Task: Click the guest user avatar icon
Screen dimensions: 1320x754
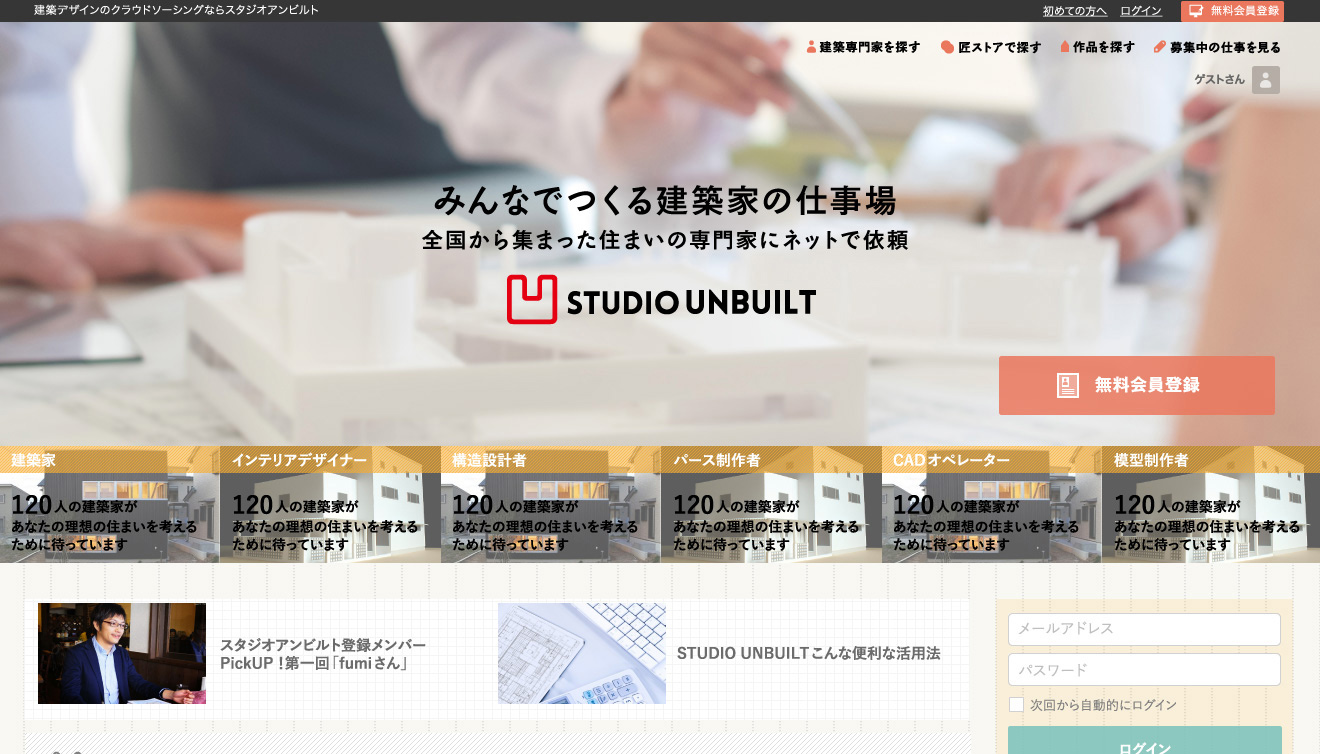Action: tap(1266, 80)
